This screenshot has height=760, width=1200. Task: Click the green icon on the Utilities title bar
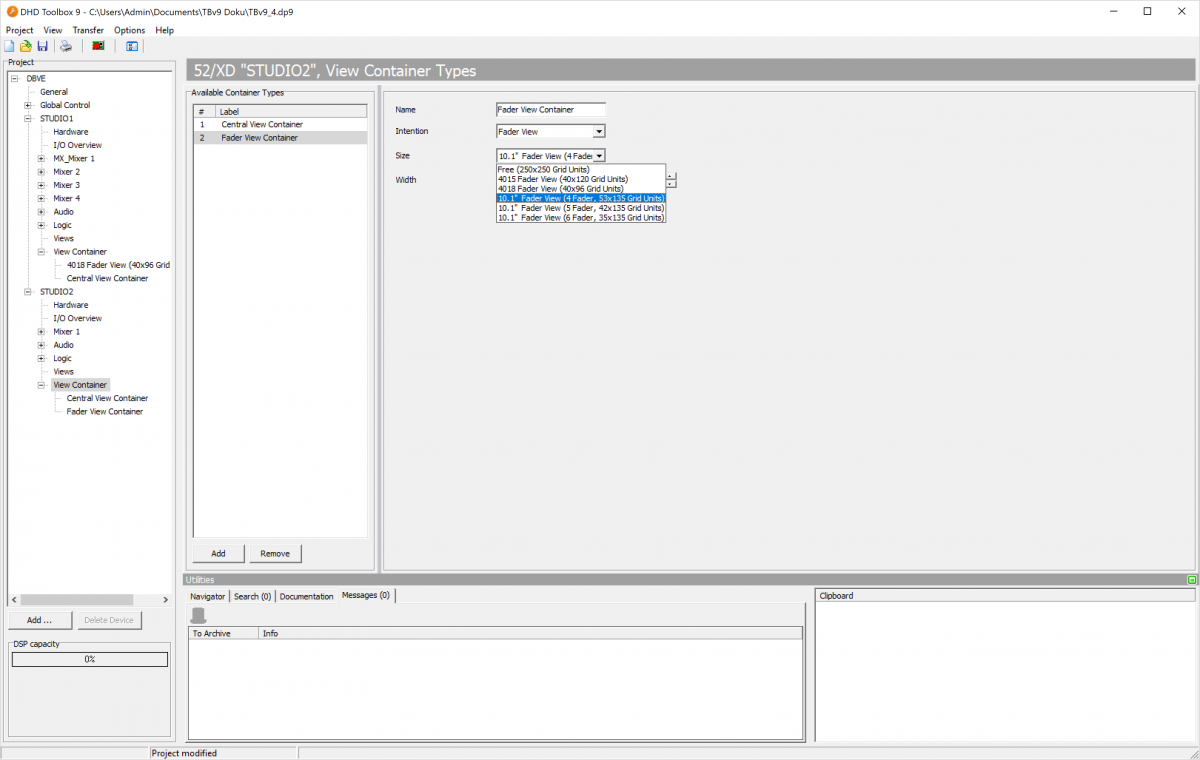click(1190, 578)
